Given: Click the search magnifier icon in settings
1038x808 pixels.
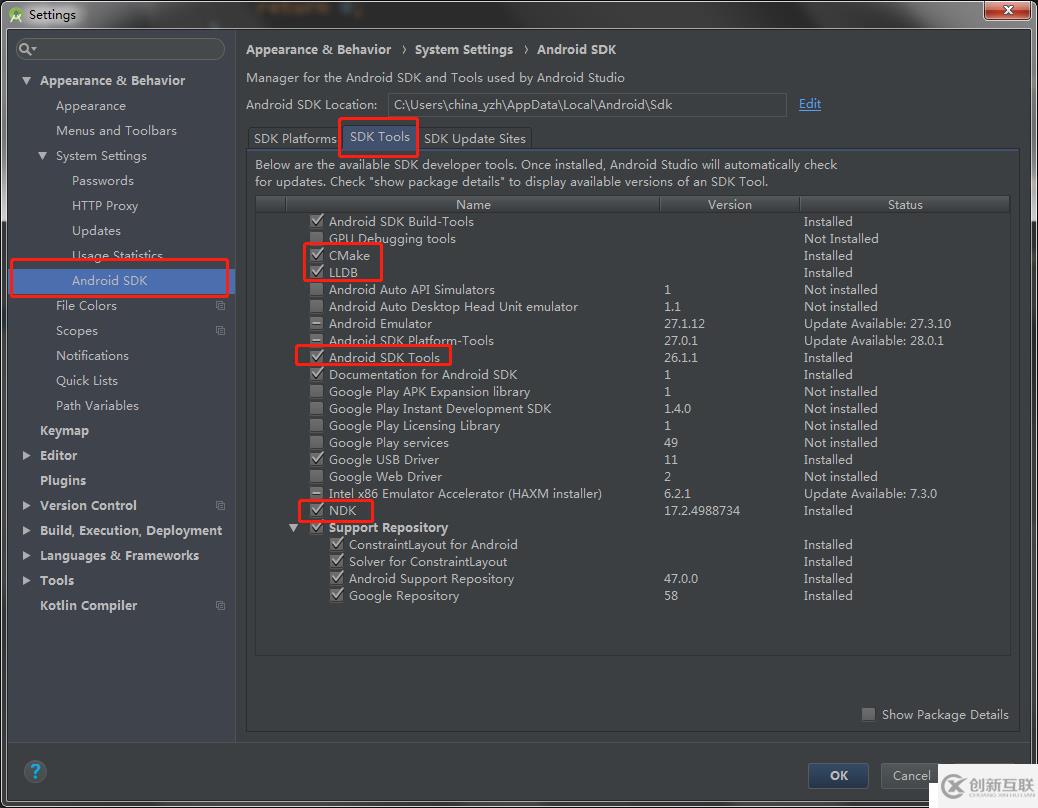Looking at the screenshot, I should click(26, 49).
